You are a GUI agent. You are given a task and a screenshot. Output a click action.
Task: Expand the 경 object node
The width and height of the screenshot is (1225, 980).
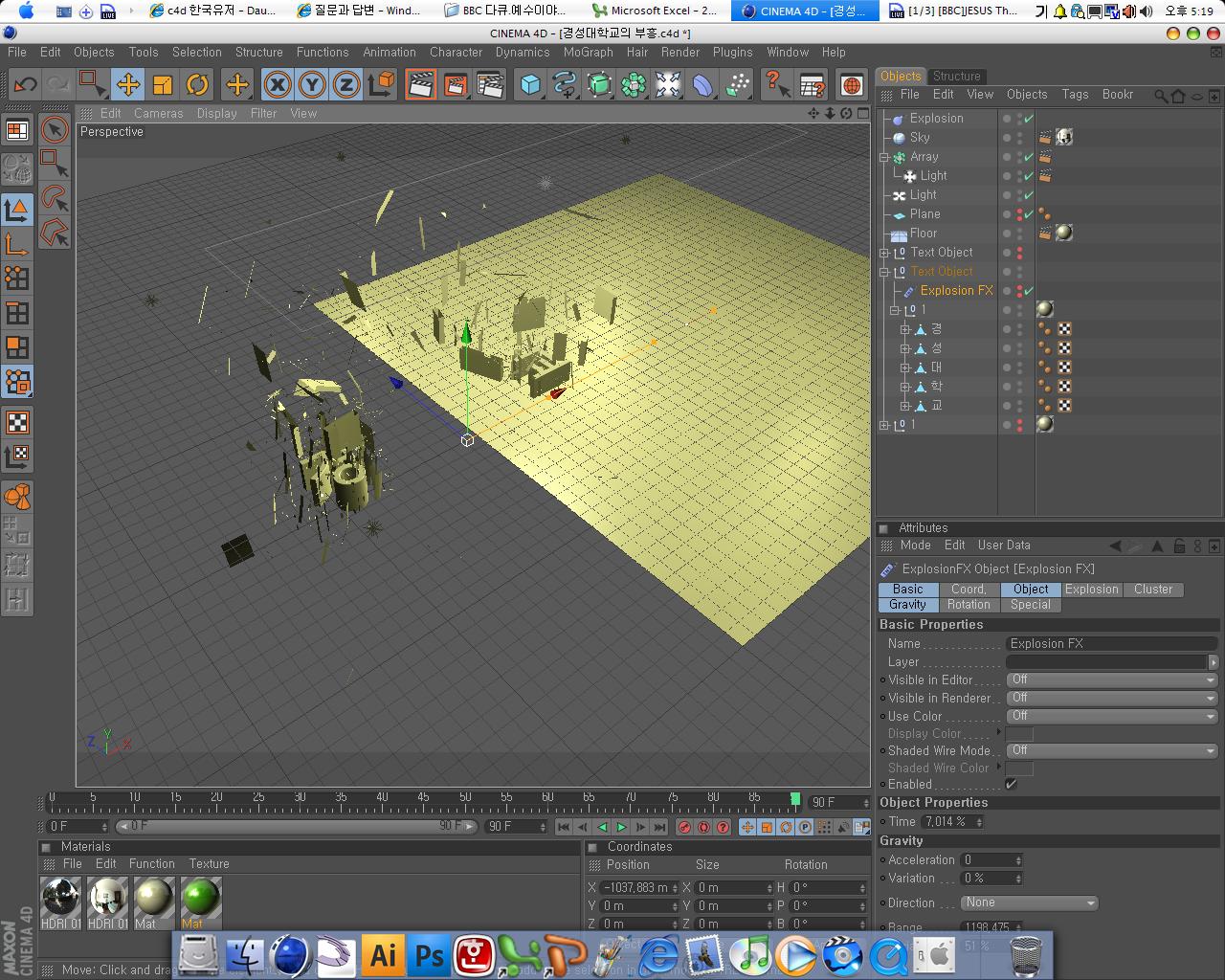pos(904,329)
